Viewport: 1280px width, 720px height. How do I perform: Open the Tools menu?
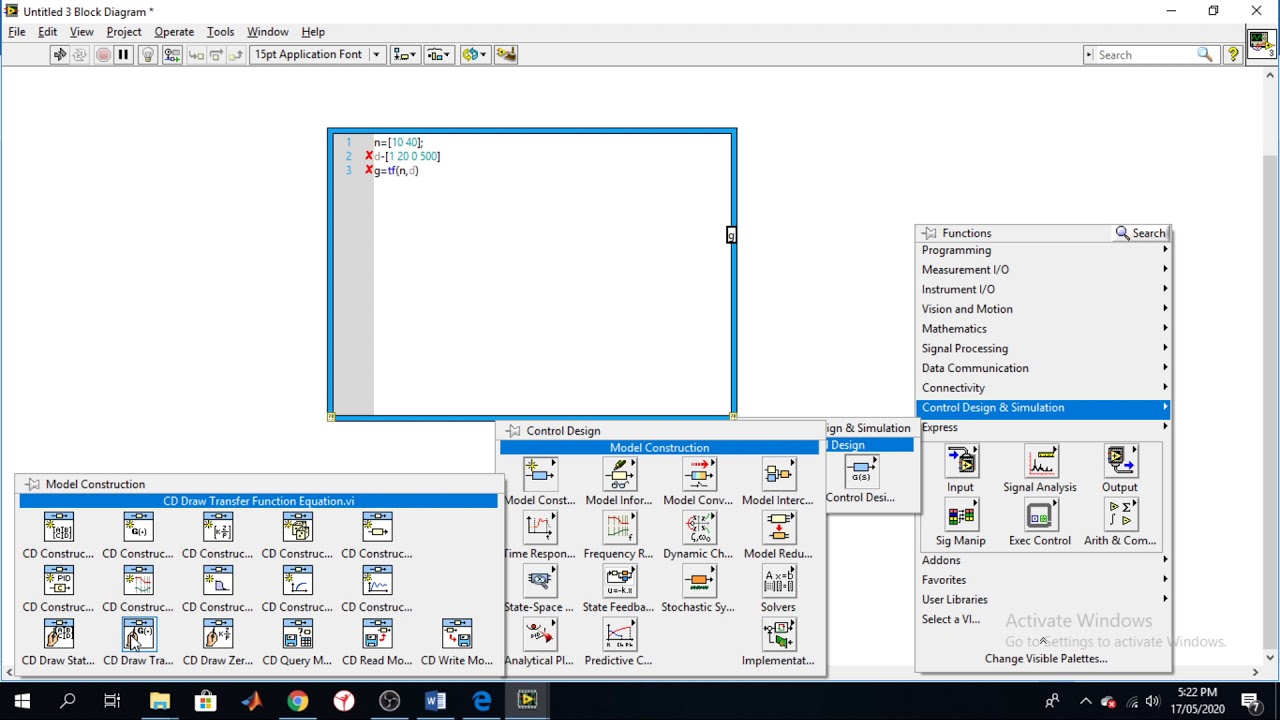tap(220, 32)
